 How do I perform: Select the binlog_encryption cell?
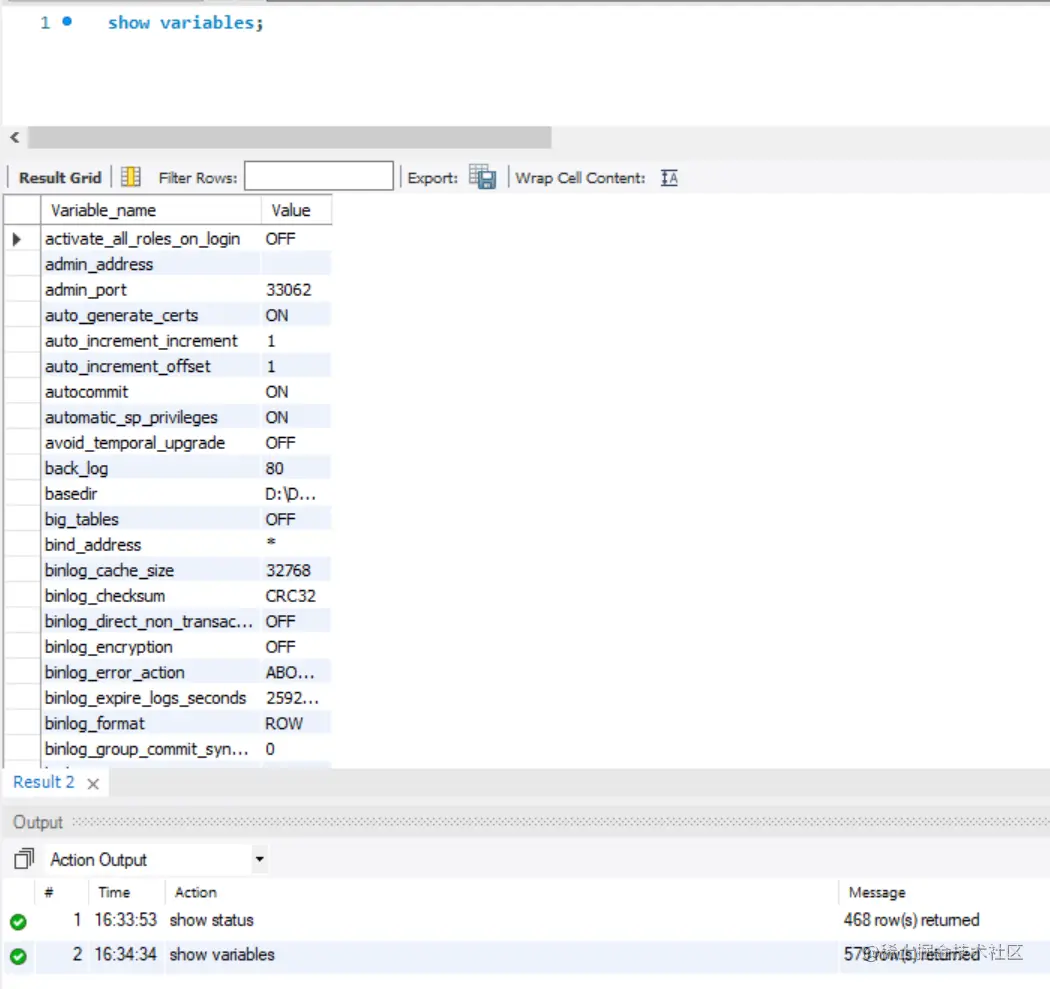[151, 646]
